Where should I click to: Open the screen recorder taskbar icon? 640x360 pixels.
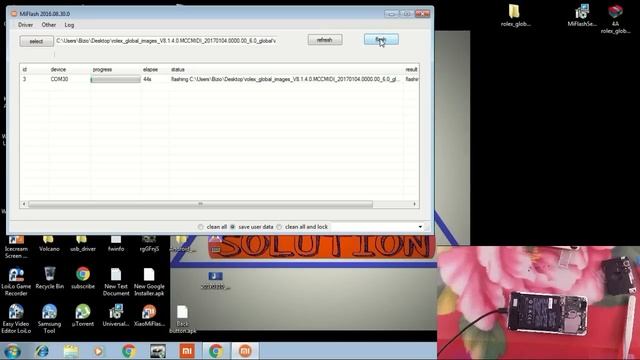click(x=158, y=351)
